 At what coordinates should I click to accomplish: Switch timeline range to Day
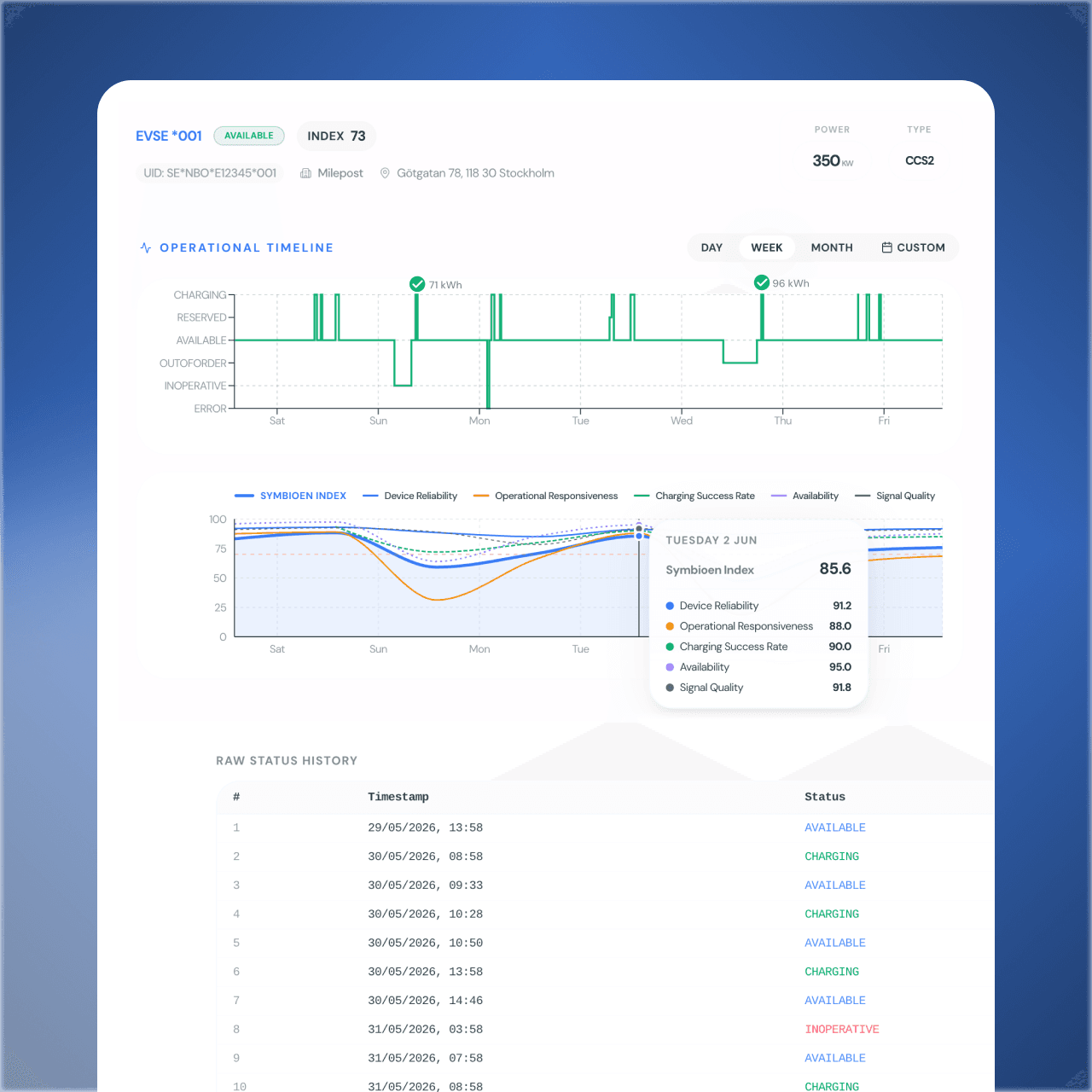(x=712, y=247)
